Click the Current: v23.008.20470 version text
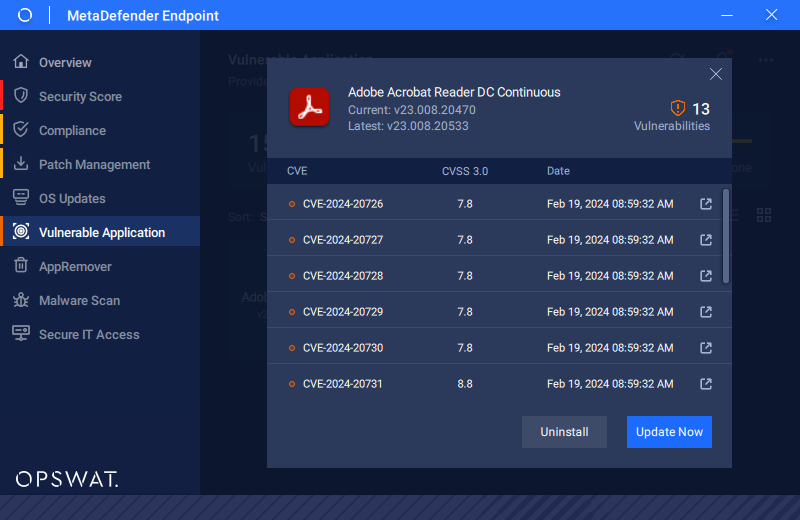 pyautogui.click(x=412, y=110)
